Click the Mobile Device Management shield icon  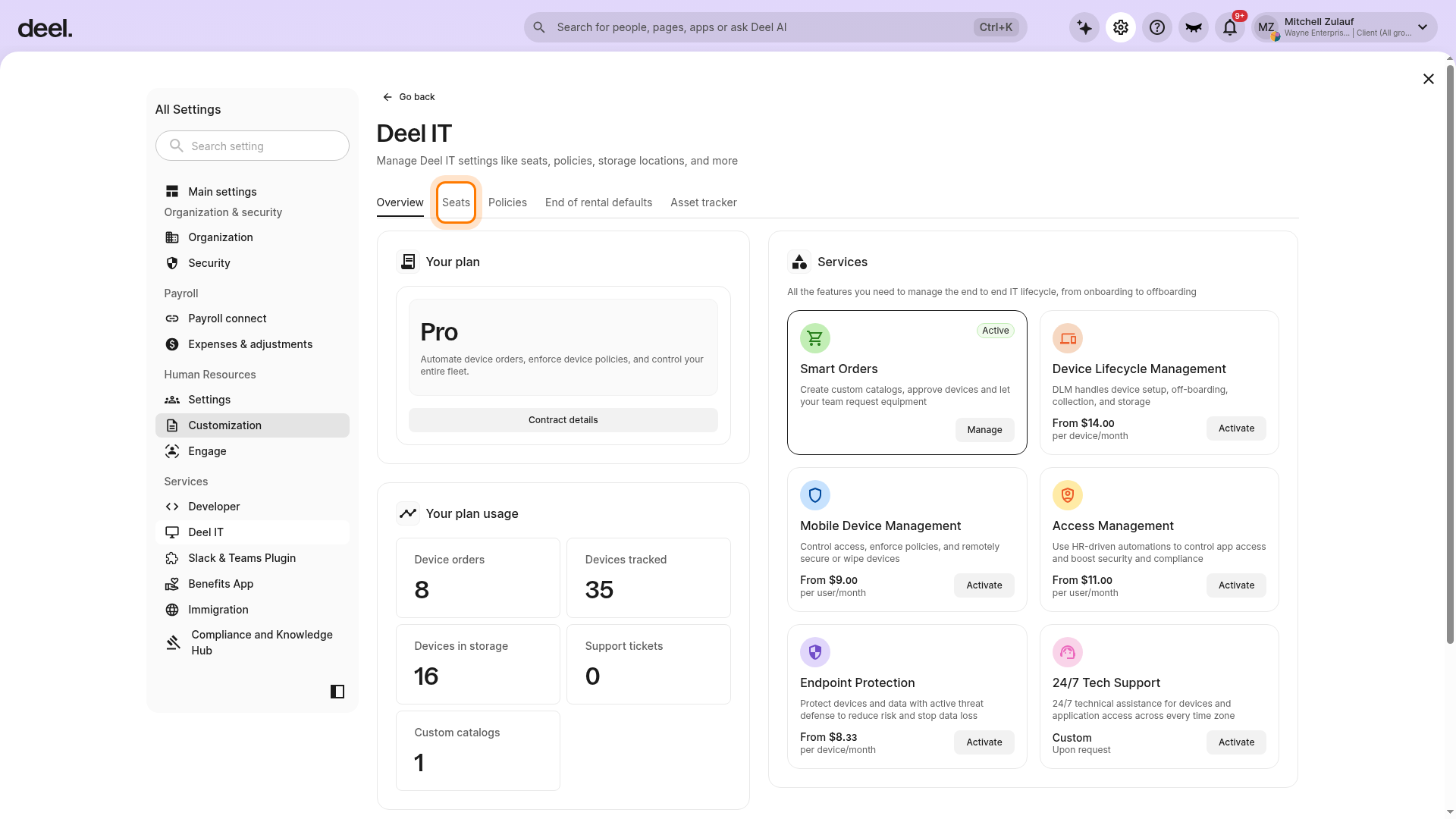pyautogui.click(x=815, y=495)
